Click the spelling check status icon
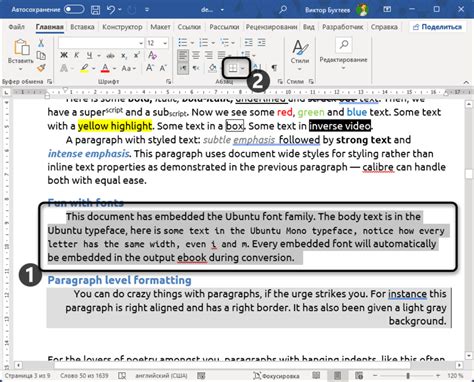This screenshot has height=382, width=474. tap(122, 376)
